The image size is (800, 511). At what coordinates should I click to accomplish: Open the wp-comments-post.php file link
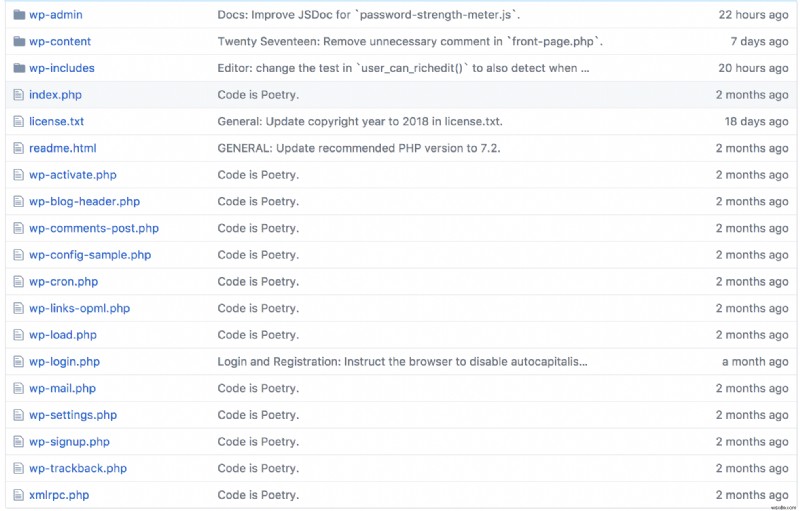click(94, 228)
